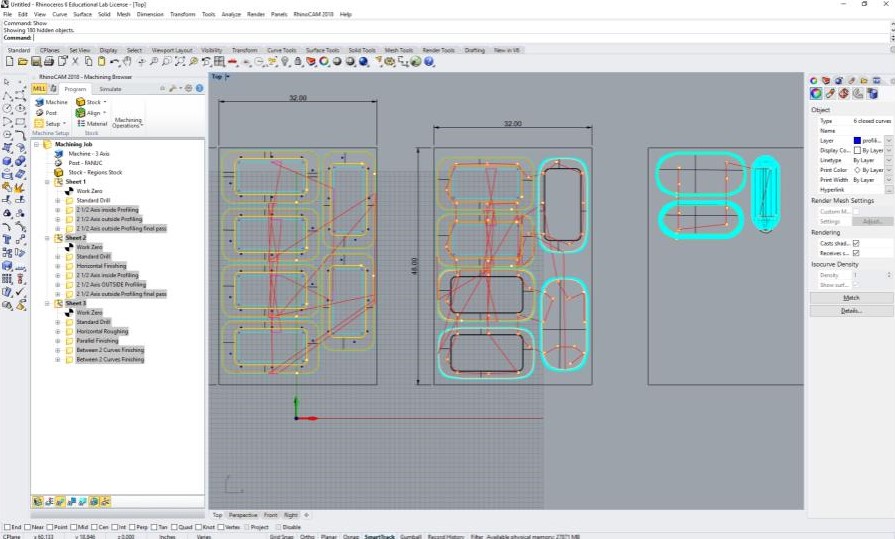Click the Hyperlink ellipsis button
This screenshot has height=539, width=895.
pos(889,189)
